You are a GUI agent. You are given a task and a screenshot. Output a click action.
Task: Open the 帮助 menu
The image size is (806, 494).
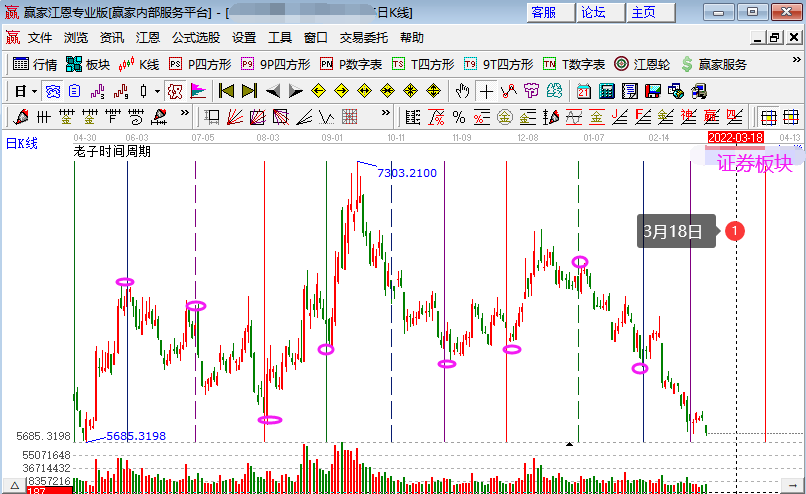(412, 38)
